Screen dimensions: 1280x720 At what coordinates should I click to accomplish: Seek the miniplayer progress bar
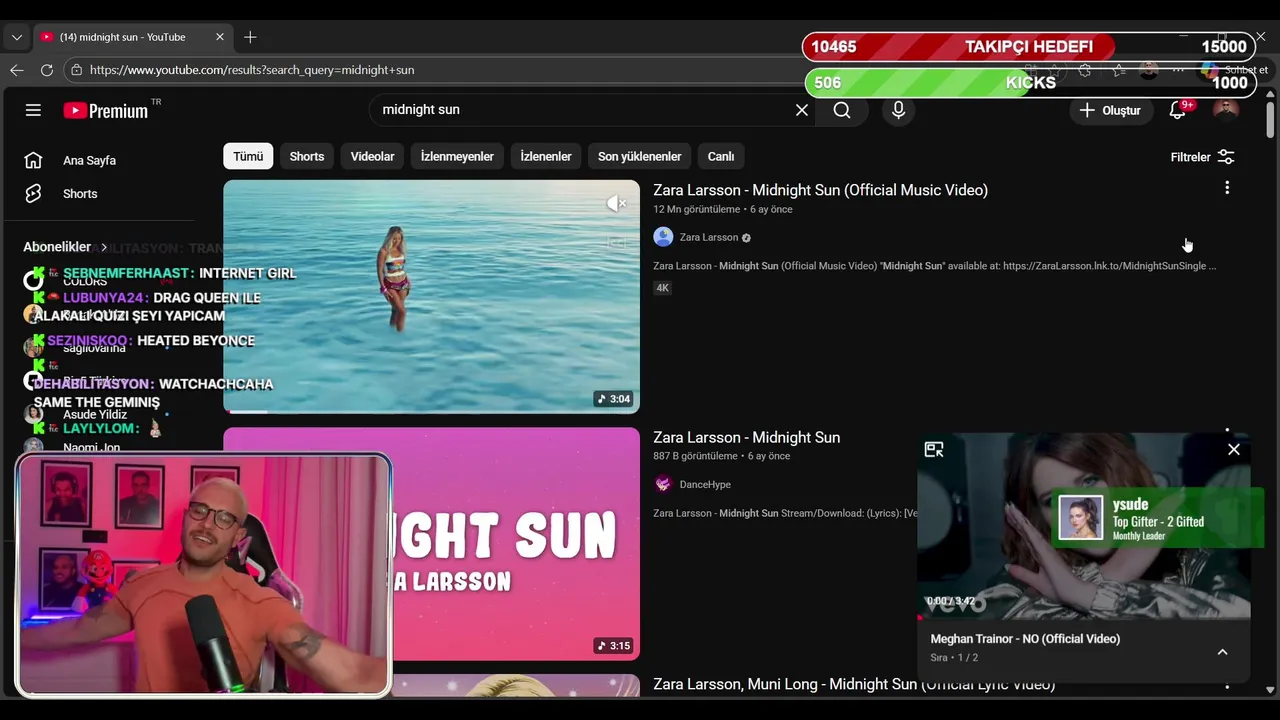click(x=1084, y=618)
